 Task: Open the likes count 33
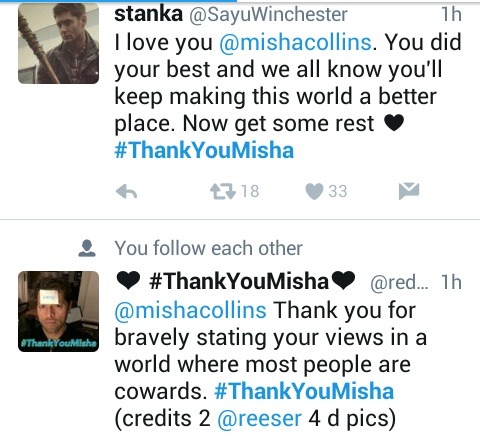[x=338, y=191]
